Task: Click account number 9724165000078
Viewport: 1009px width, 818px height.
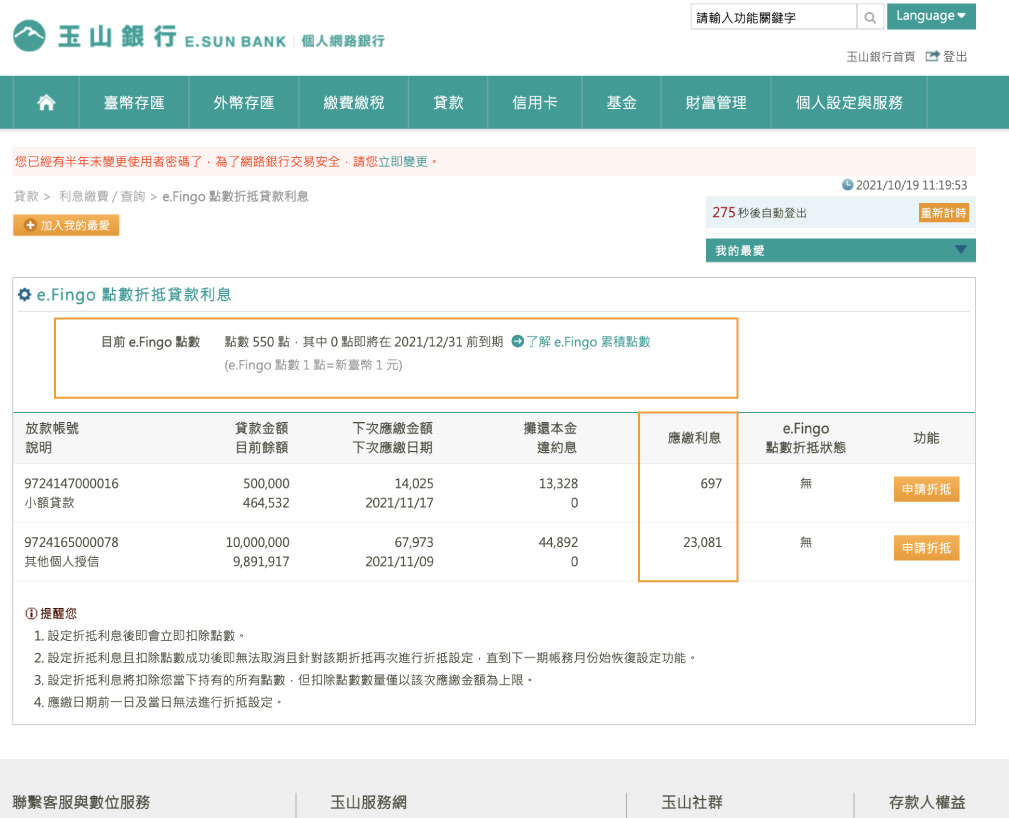Action: 71,542
